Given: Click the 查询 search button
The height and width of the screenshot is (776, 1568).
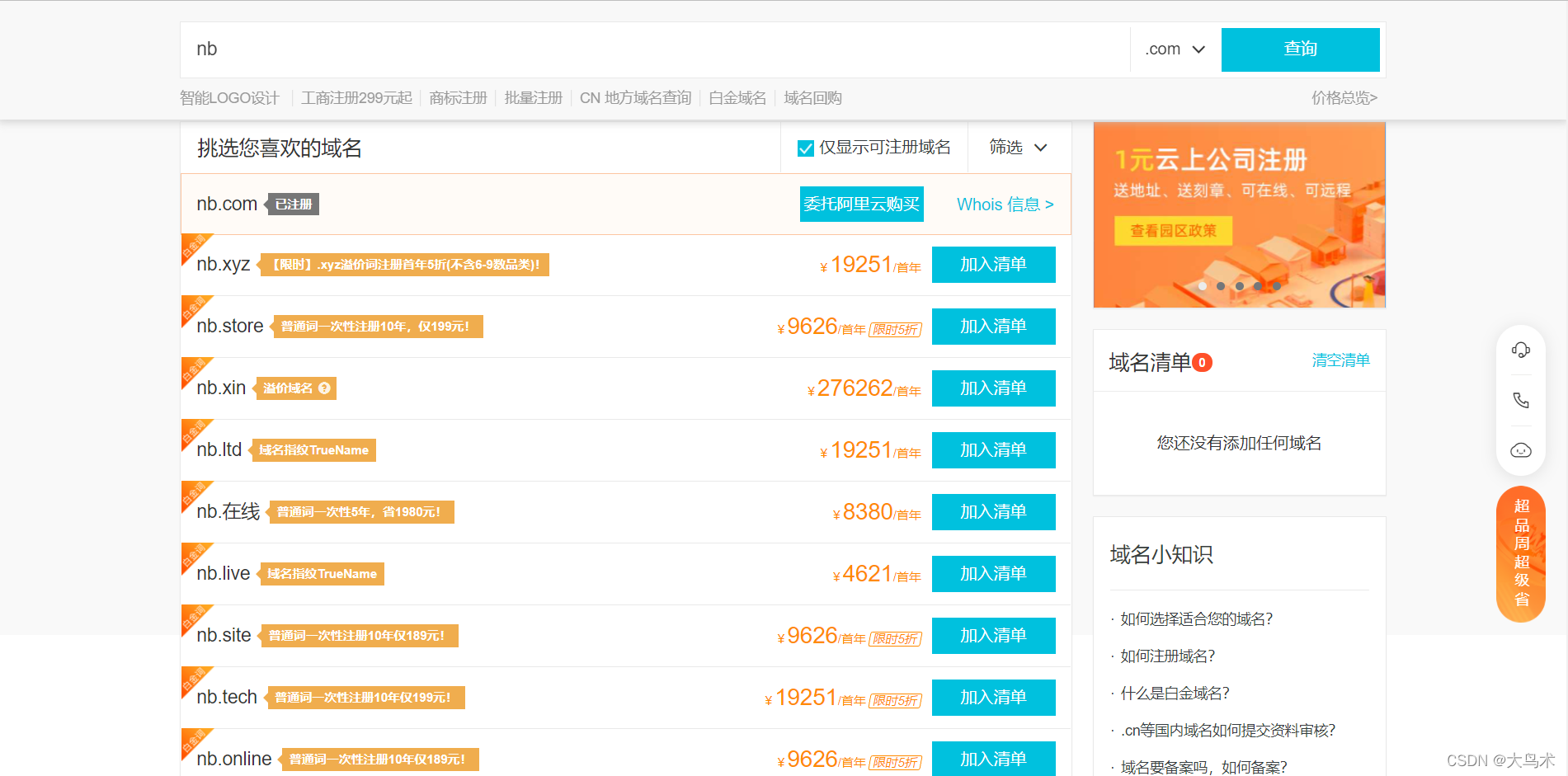Looking at the screenshot, I should point(1300,49).
